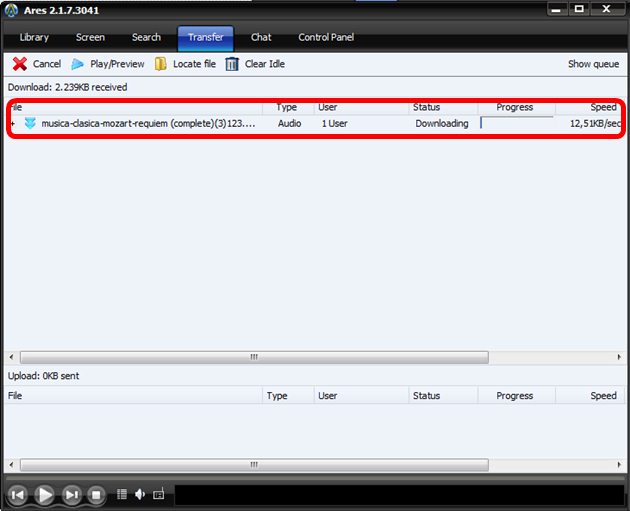Sort downloads by Status column header

443,107
